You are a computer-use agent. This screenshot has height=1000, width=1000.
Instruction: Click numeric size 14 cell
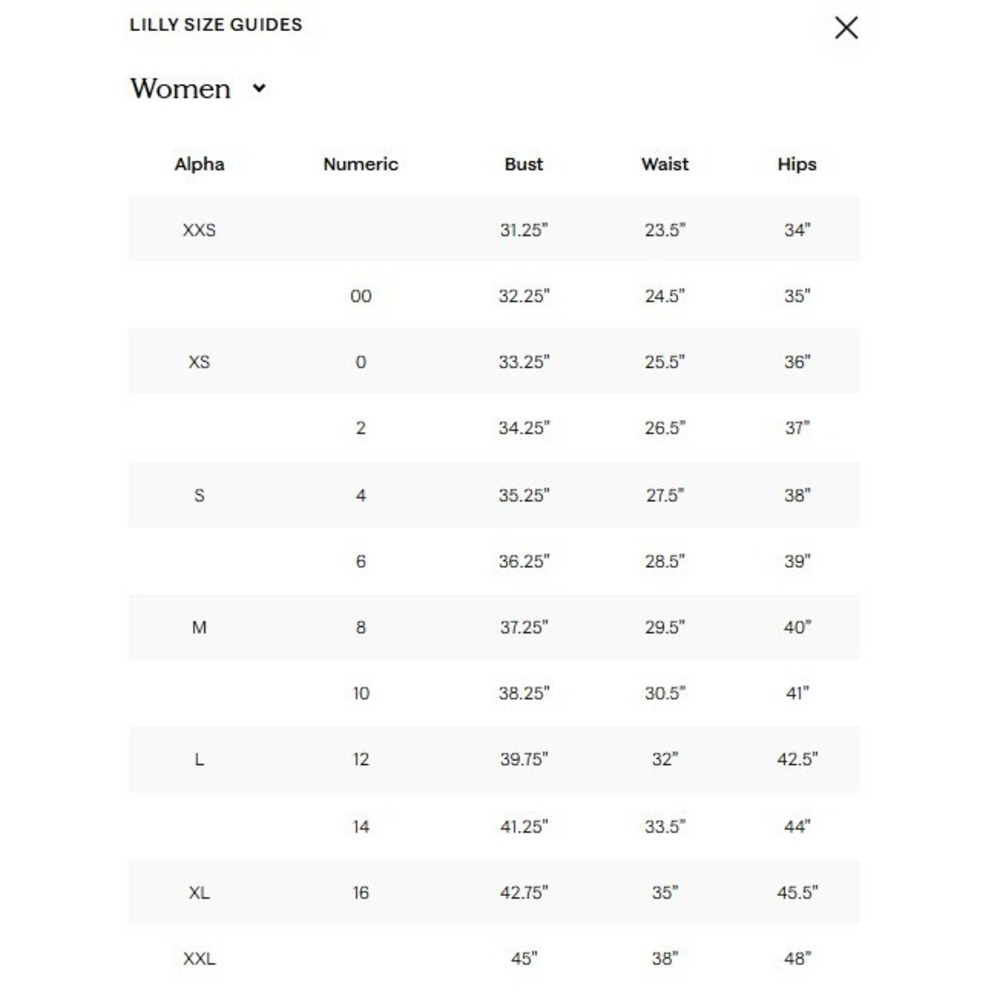click(x=361, y=827)
